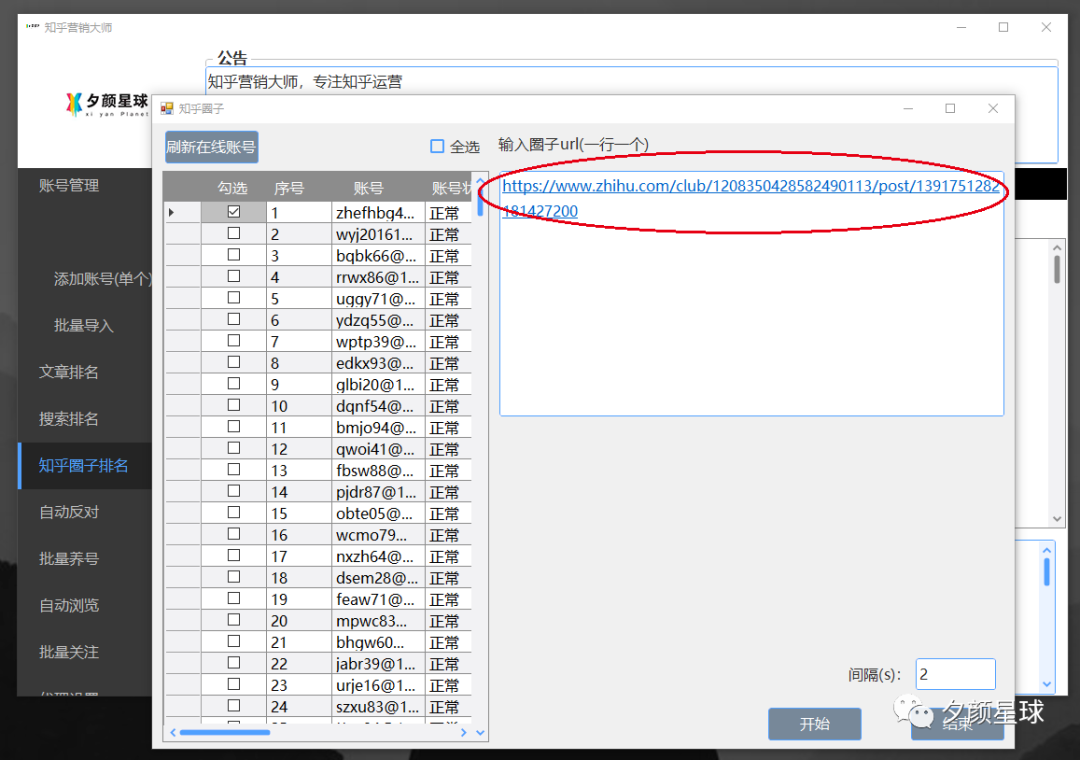
Task: Minimize the 知乎圈子 dialog
Action: click(908, 108)
